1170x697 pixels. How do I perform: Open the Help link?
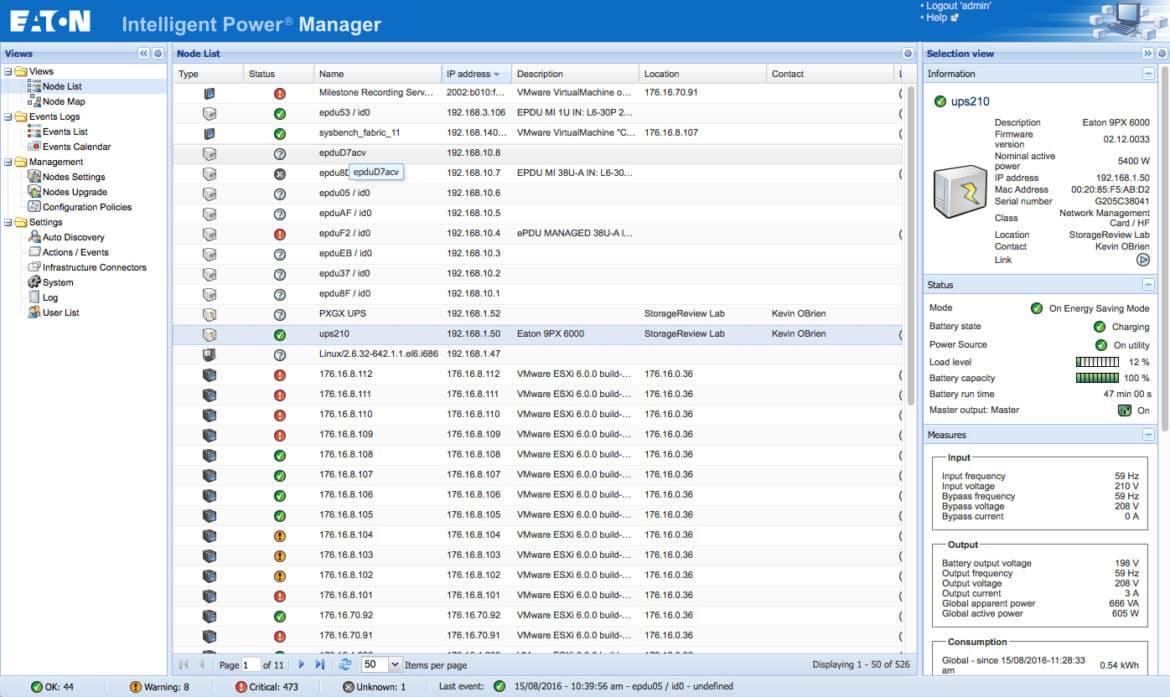pyautogui.click(x=936, y=17)
